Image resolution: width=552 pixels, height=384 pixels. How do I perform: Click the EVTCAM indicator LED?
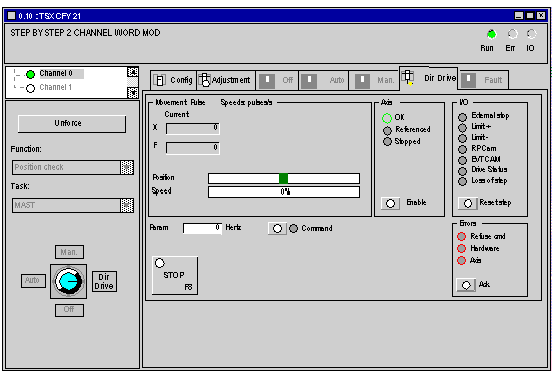click(462, 160)
